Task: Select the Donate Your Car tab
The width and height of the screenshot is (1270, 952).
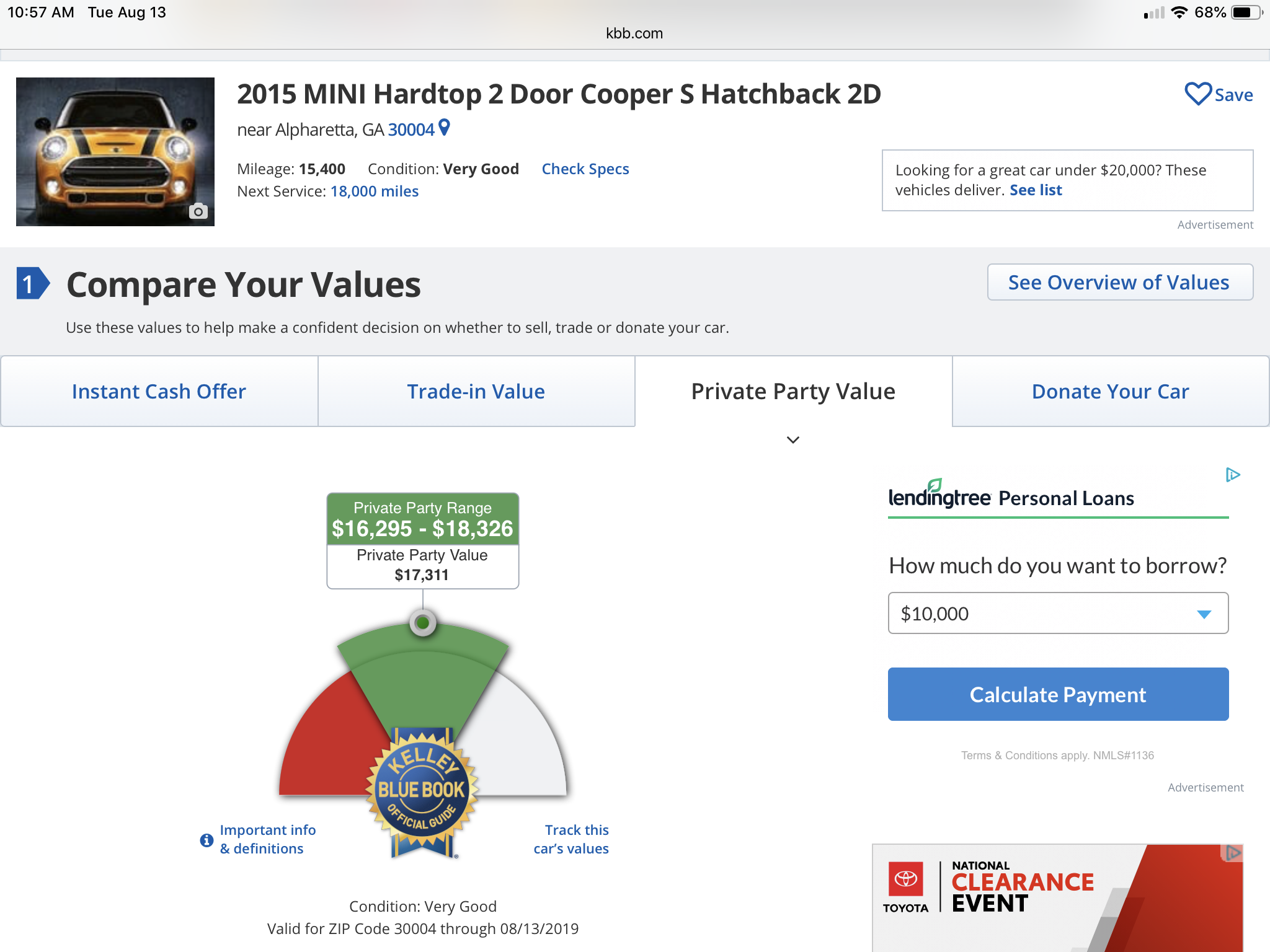Action: [x=1111, y=391]
